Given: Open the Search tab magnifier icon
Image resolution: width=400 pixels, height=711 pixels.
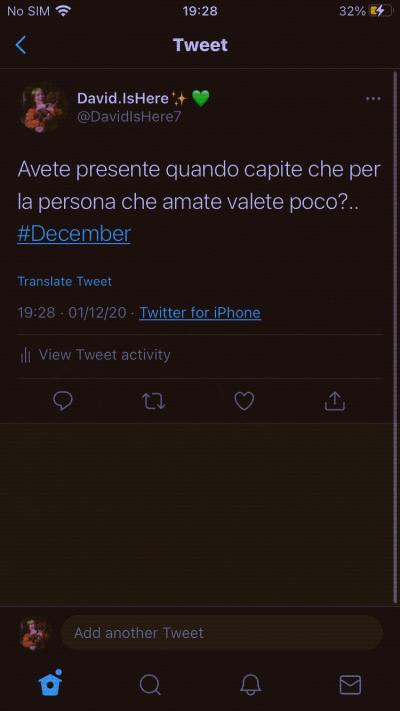Looking at the screenshot, I should [x=150, y=684].
